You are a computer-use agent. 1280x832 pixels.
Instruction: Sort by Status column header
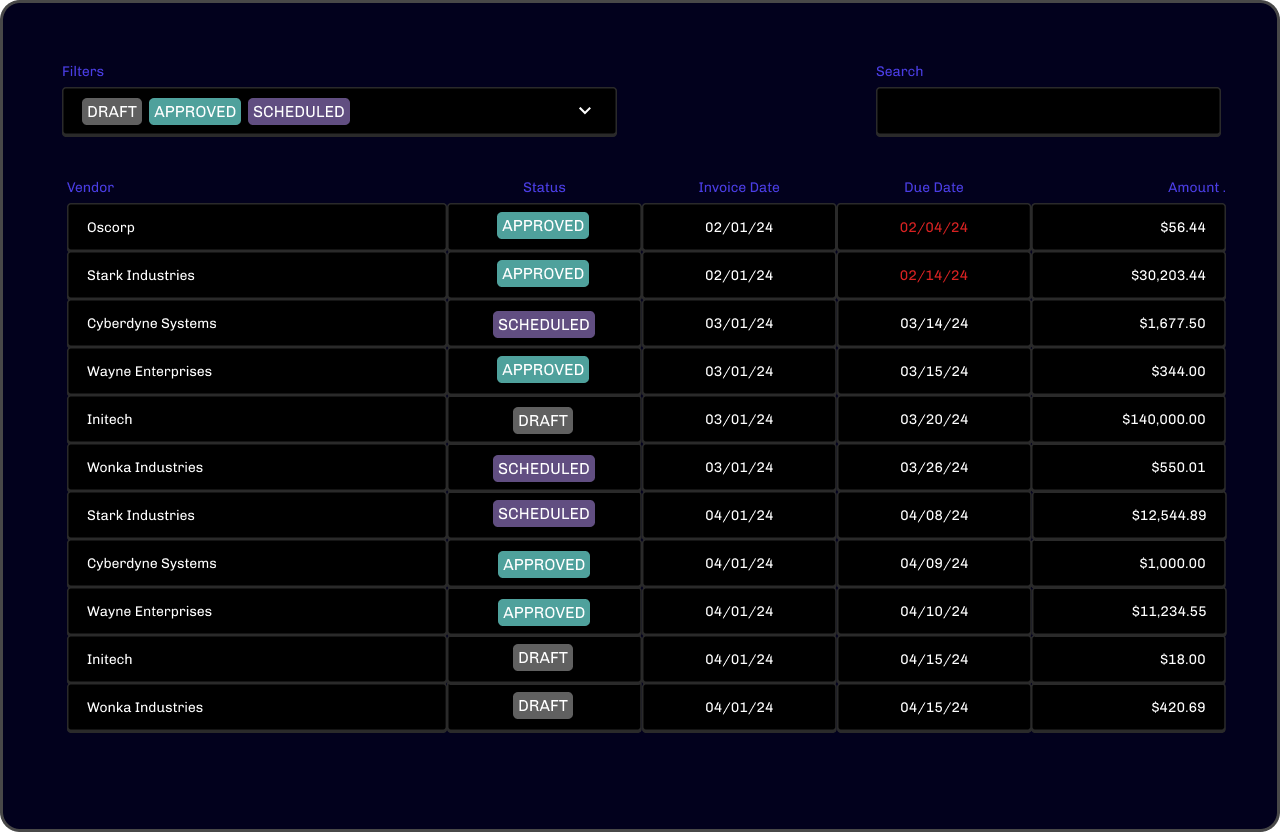click(544, 187)
